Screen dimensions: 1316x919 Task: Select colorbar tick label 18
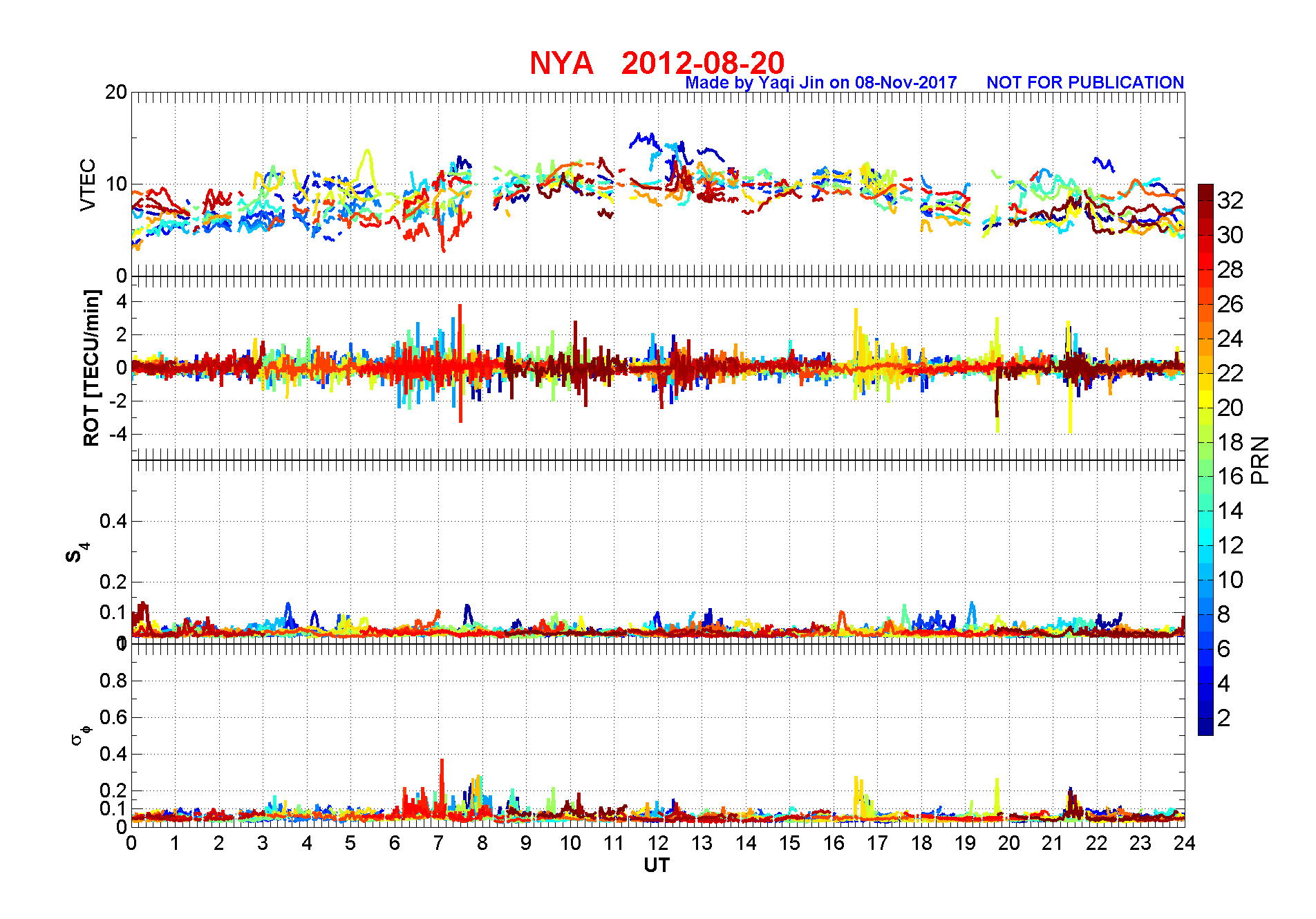tap(1230, 442)
